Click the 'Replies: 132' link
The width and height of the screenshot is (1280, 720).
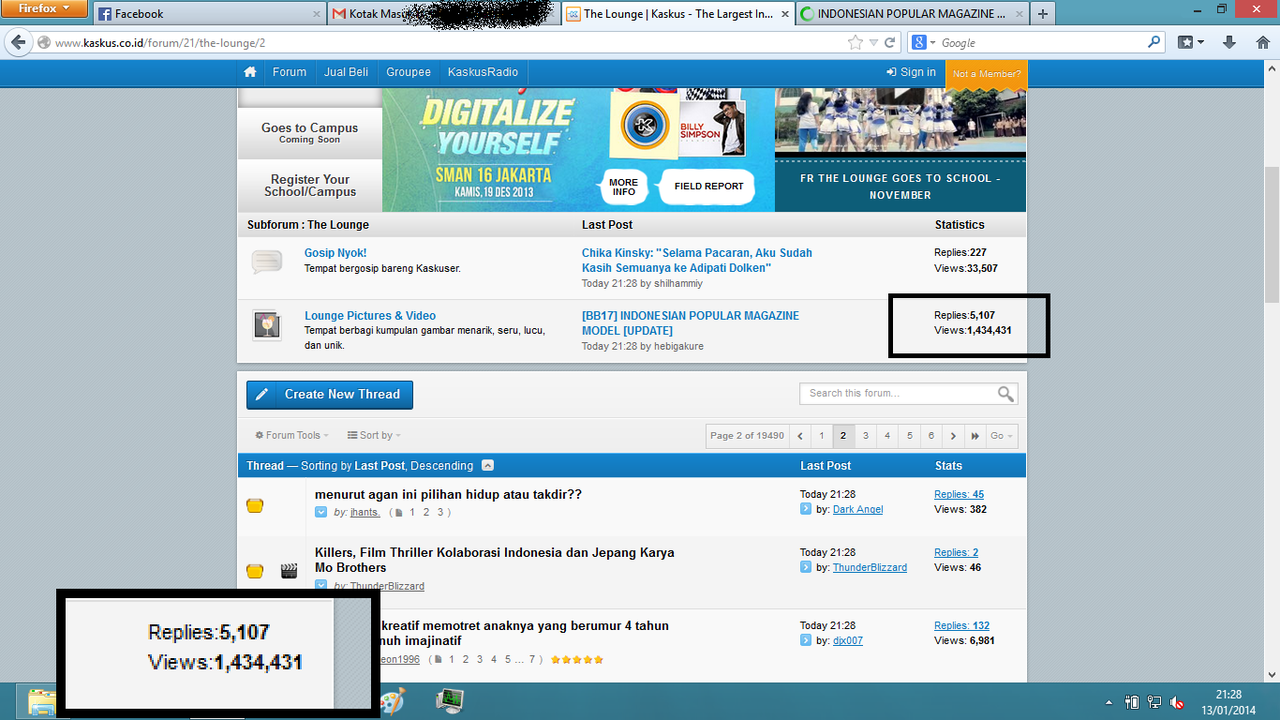coord(962,626)
